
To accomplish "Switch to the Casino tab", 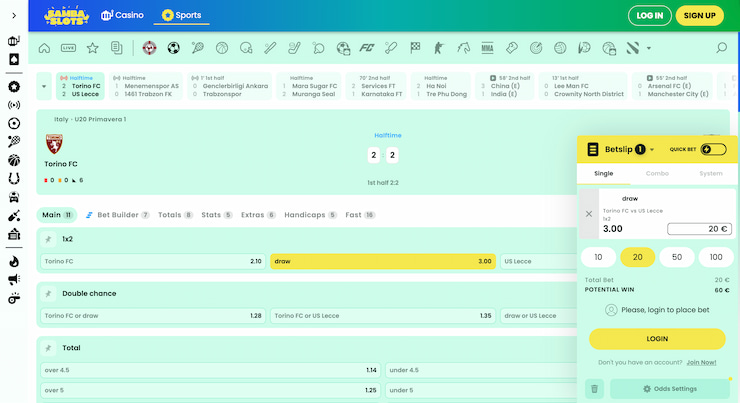I will coord(122,15).
